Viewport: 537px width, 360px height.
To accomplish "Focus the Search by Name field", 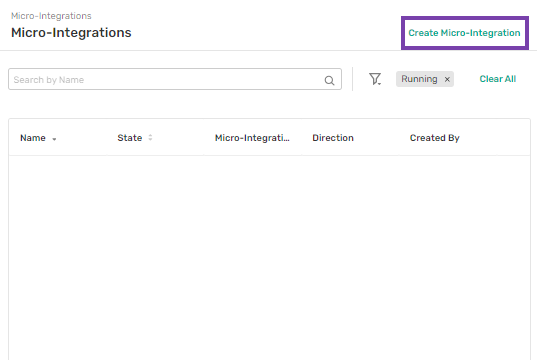I will [x=175, y=79].
